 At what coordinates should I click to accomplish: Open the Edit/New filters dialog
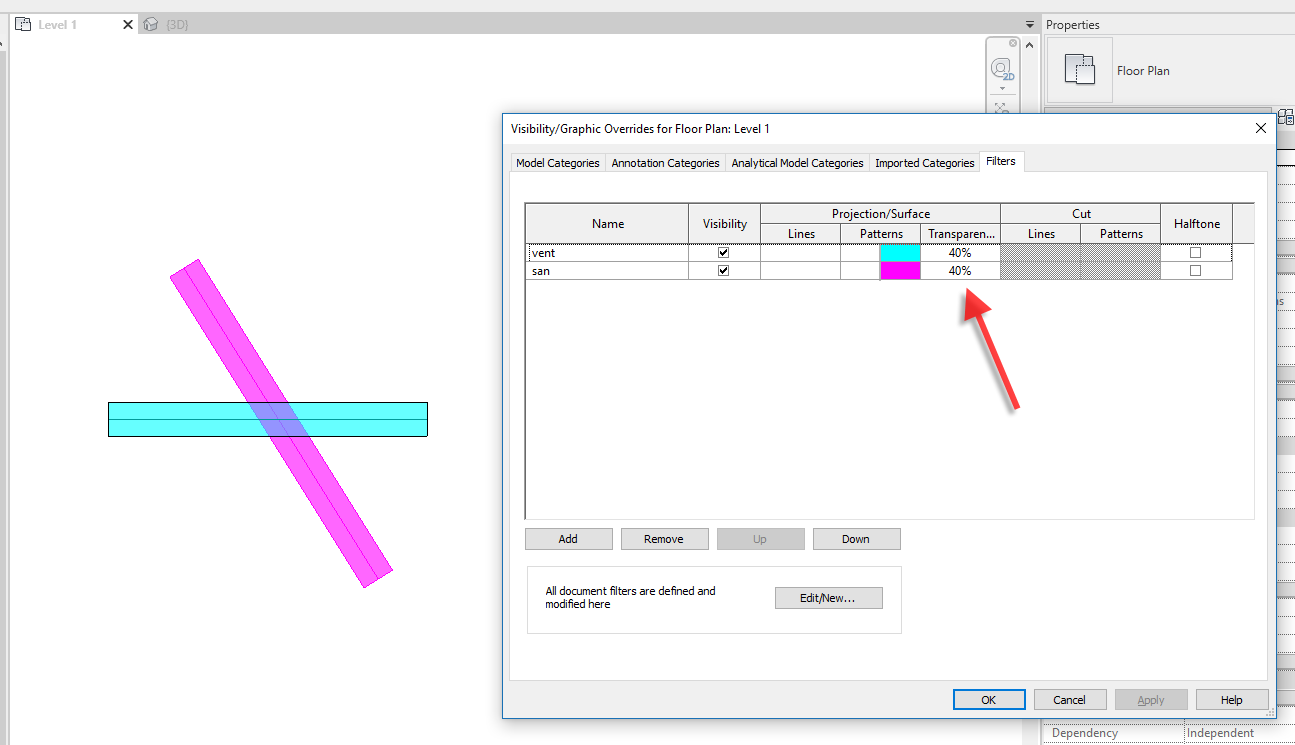coord(828,598)
